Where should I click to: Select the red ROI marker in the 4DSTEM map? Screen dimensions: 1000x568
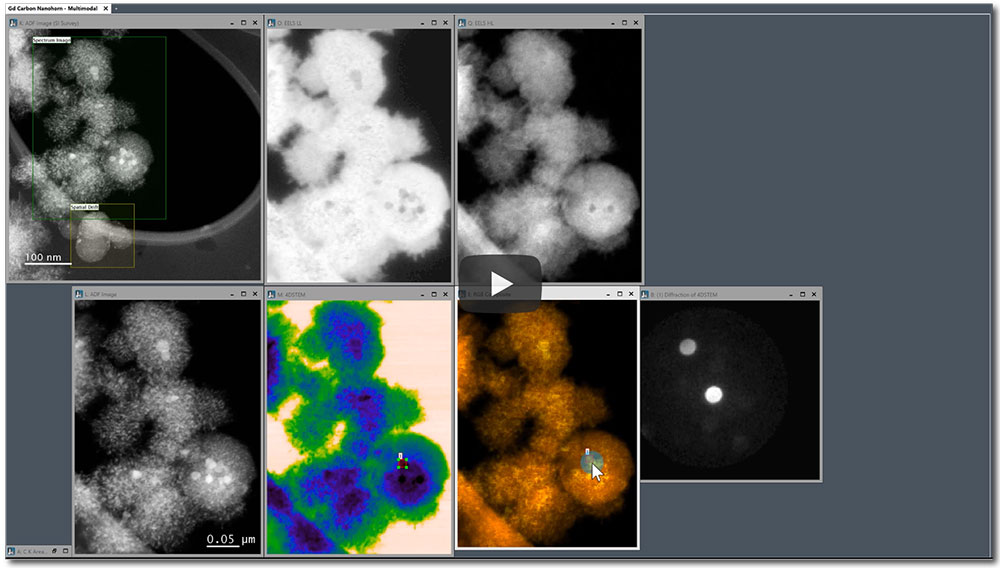402,464
